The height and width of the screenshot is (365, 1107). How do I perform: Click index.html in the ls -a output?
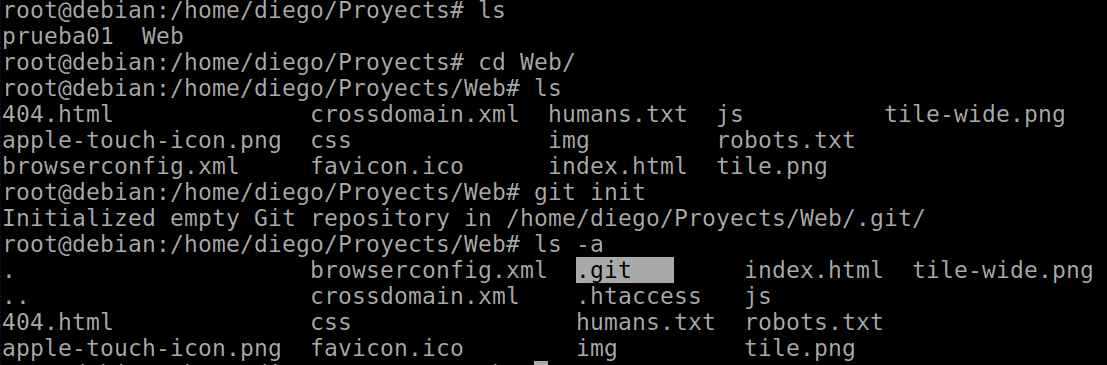pos(813,270)
